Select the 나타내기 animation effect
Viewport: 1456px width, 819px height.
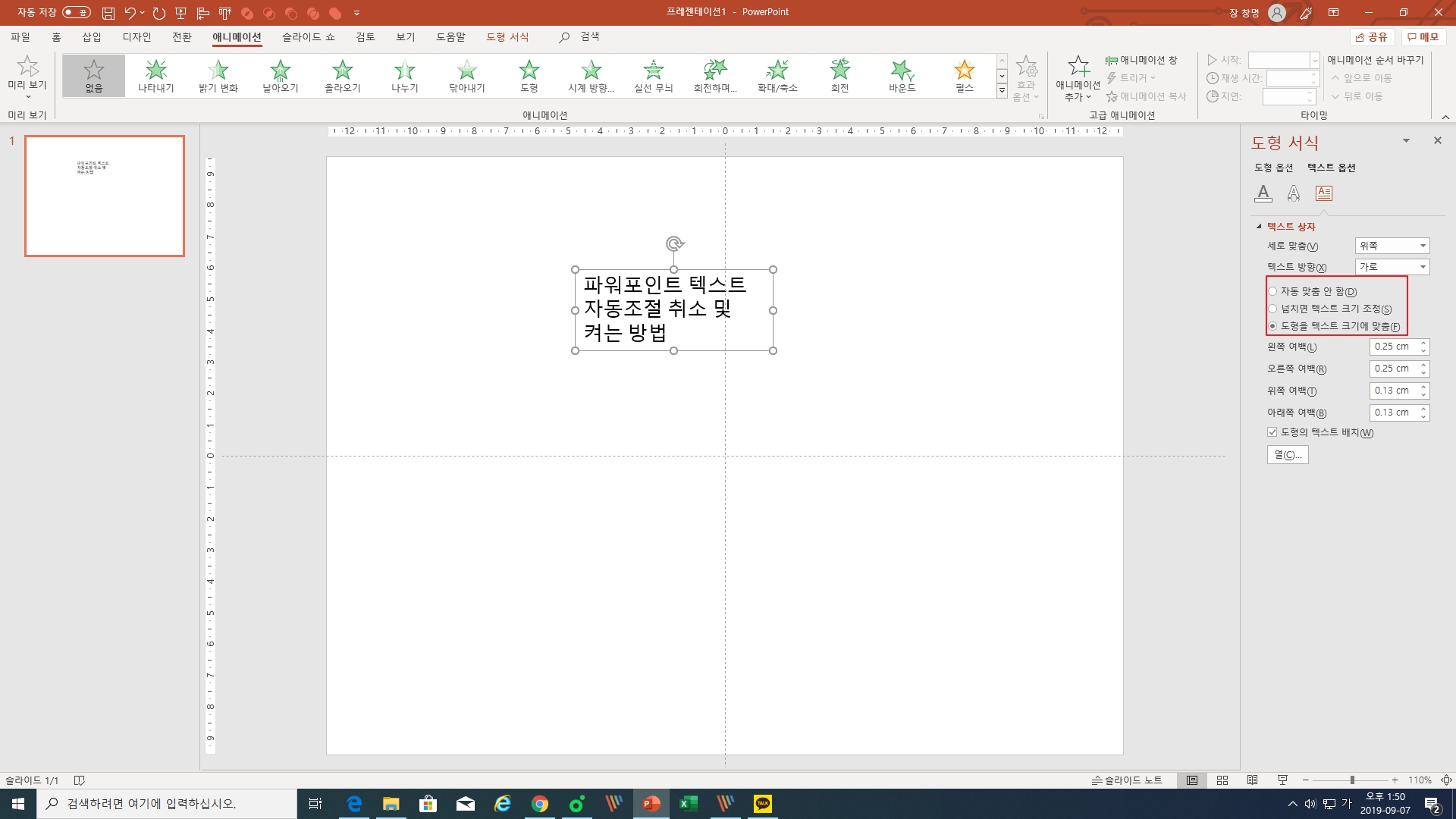point(155,75)
